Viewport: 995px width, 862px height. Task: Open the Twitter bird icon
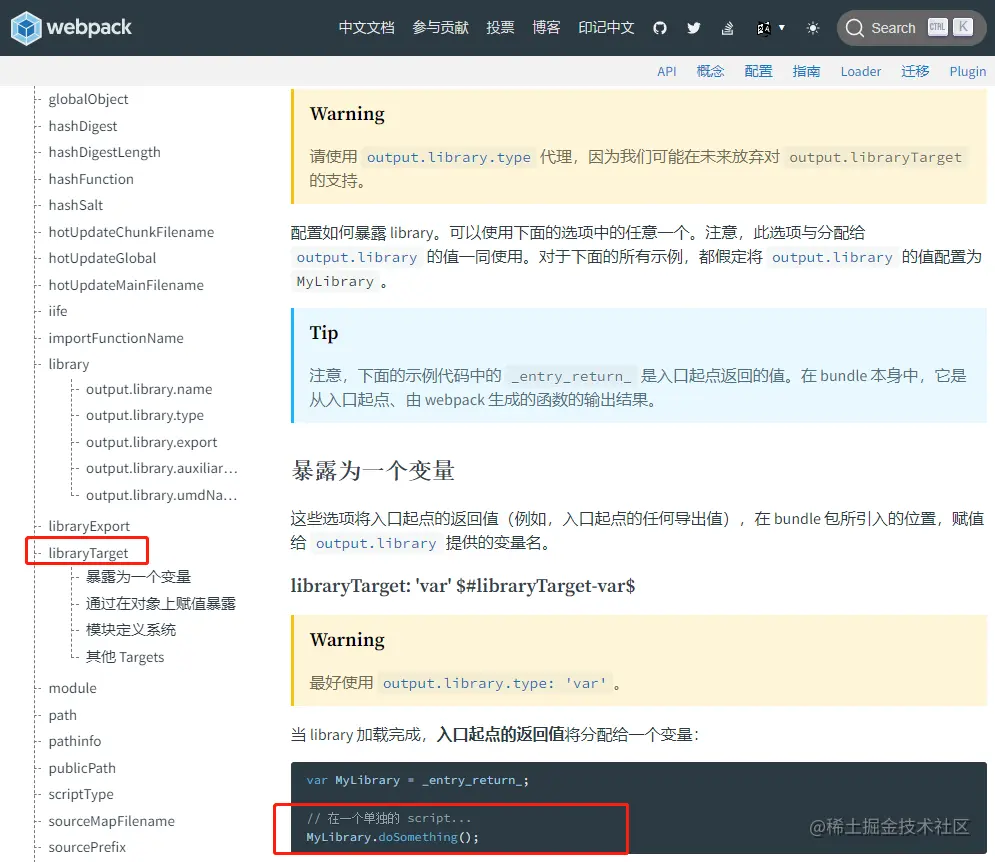pos(694,28)
